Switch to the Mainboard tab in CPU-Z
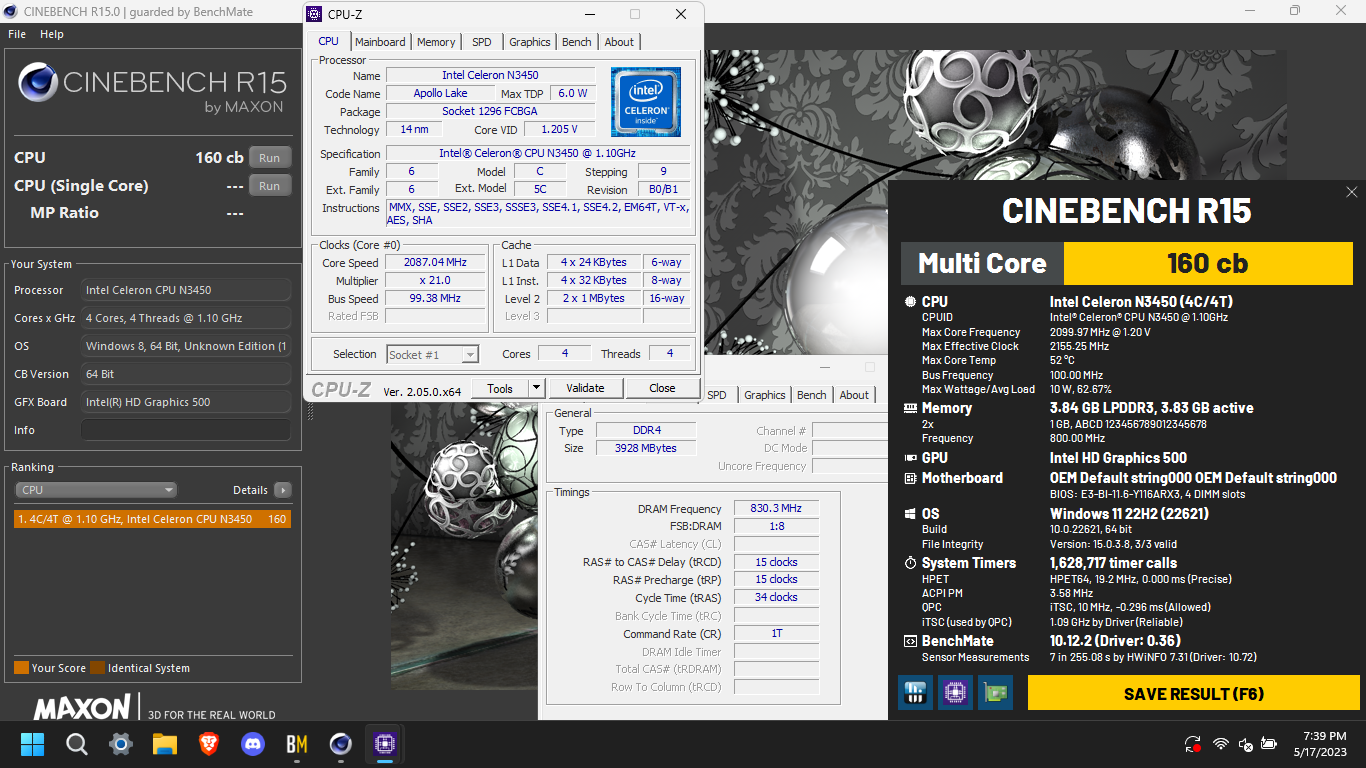Viewport: 1366px width, 768px height. pyautogui.click(x=380, y=42)
